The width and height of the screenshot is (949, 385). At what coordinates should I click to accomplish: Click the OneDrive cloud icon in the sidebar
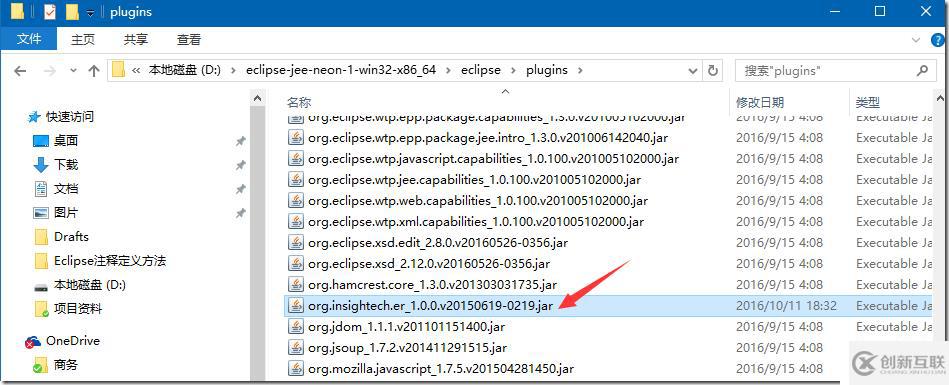pyautogui.click(x=33, y=341)
